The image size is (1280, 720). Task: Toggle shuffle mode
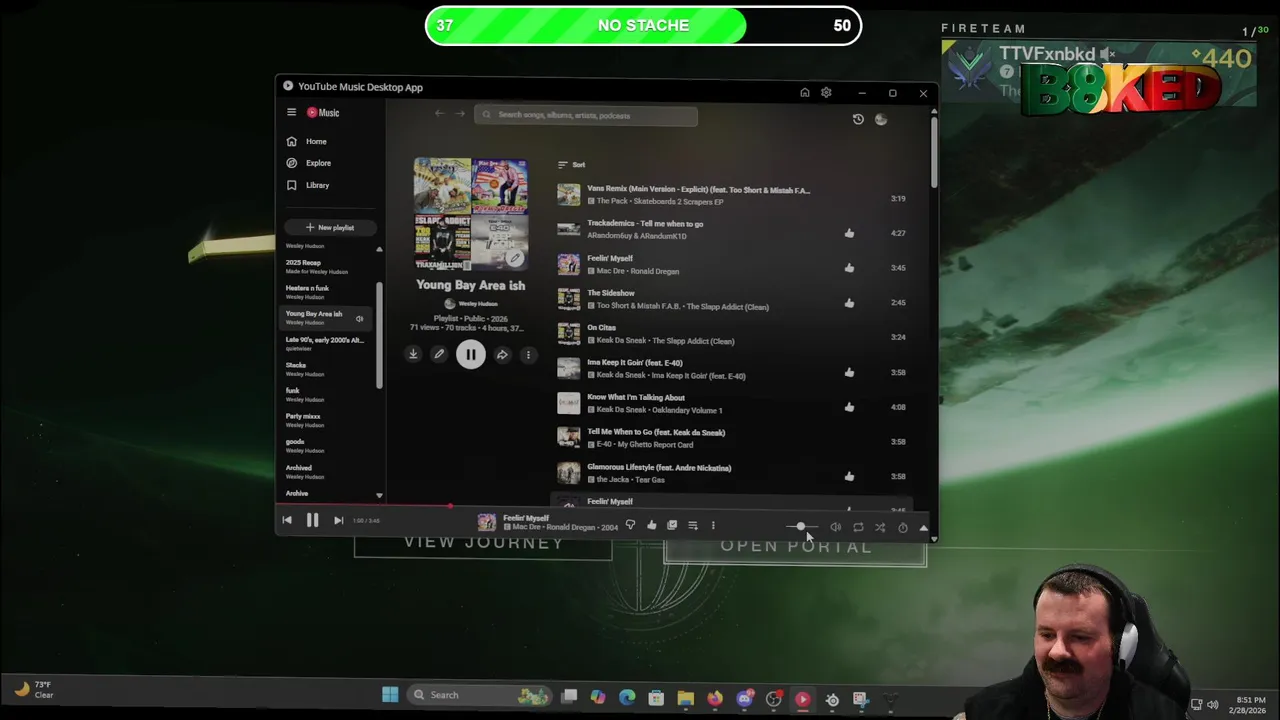click(880, 527)
